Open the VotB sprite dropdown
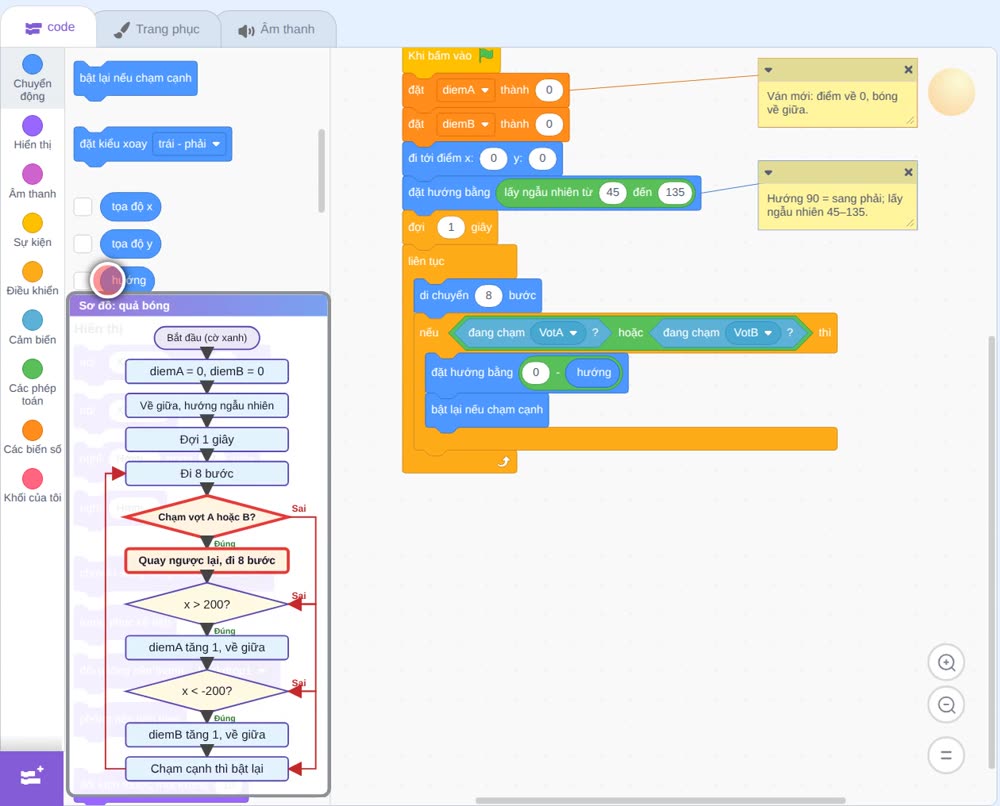 click(753, 332)
